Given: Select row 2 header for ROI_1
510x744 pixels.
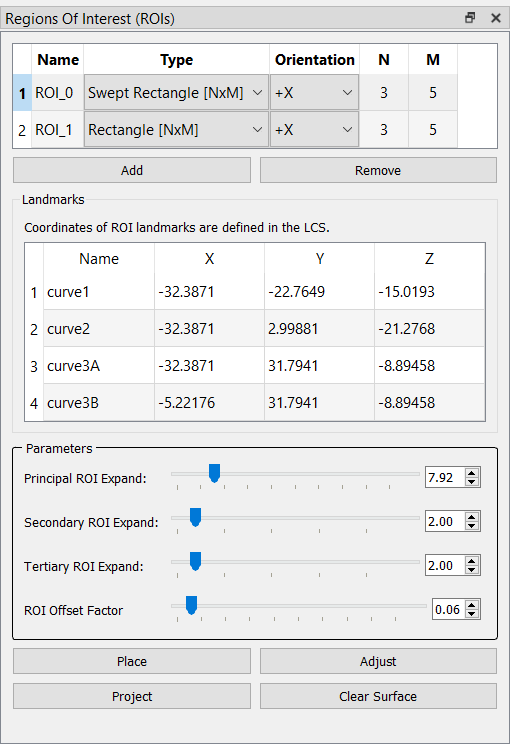Looking at the screenshot, I should [x=22, y=130].
